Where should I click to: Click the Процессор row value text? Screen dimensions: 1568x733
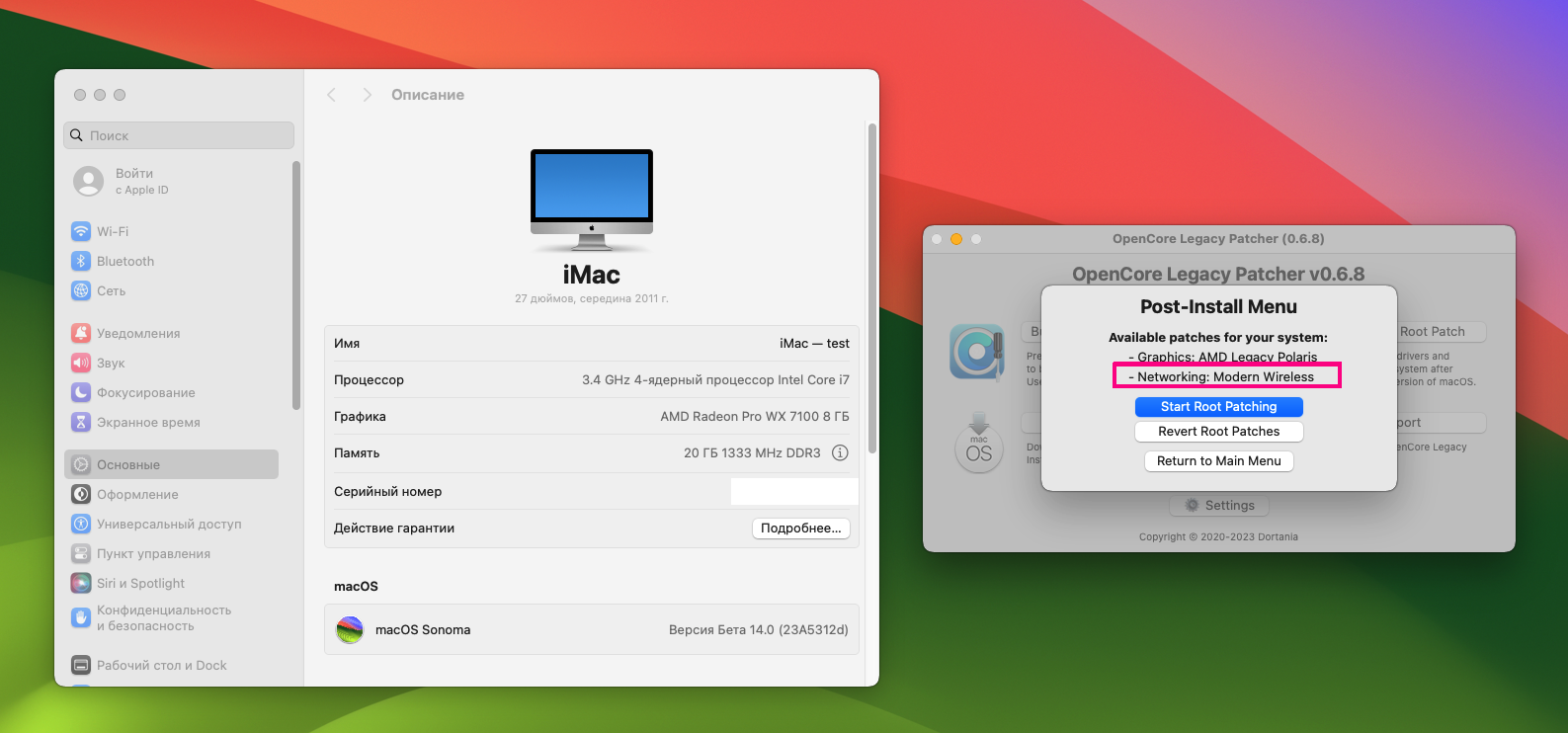pyautogui.click(x=715, y=380)
